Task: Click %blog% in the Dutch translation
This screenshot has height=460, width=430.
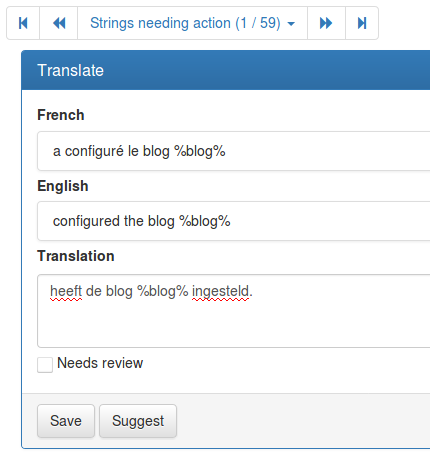Action: click(163, 292)
